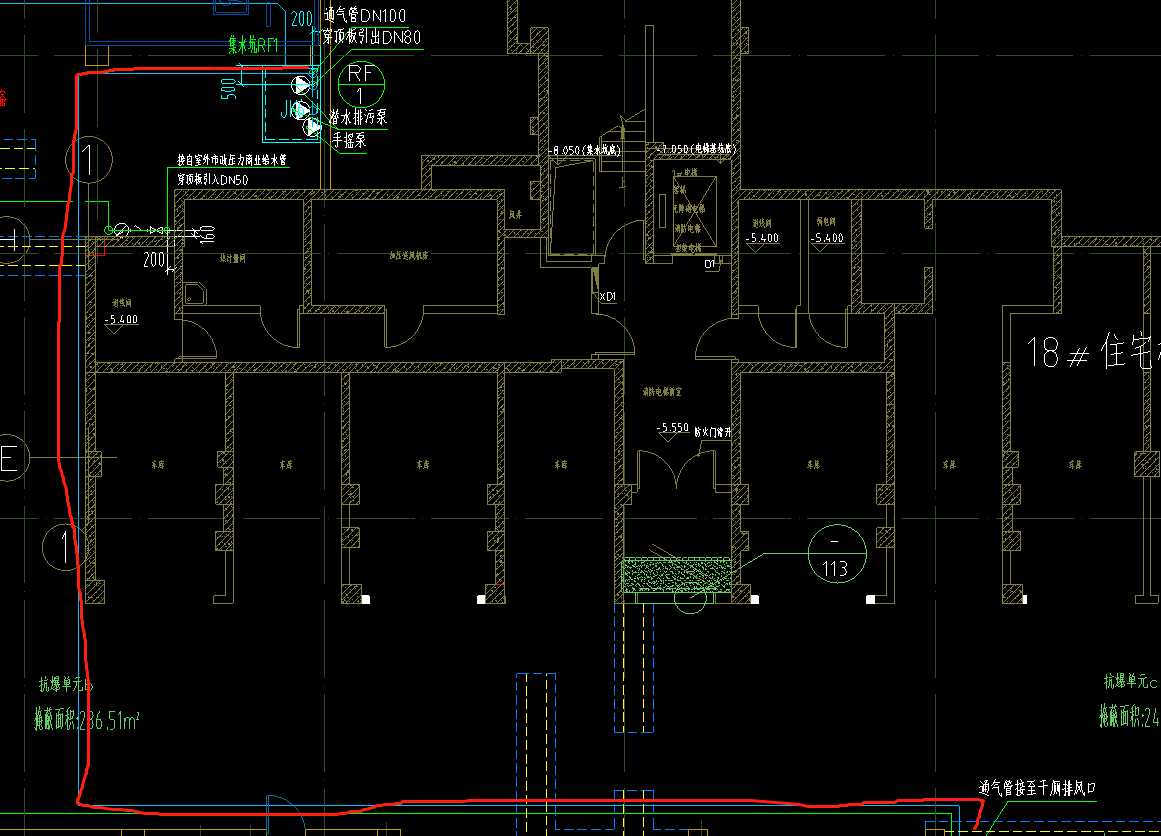The height and width of the screenshot is (836, 1161).
Task: Select the '穿顶板引入DN50' annotation
Action: [x=213, y=180]
